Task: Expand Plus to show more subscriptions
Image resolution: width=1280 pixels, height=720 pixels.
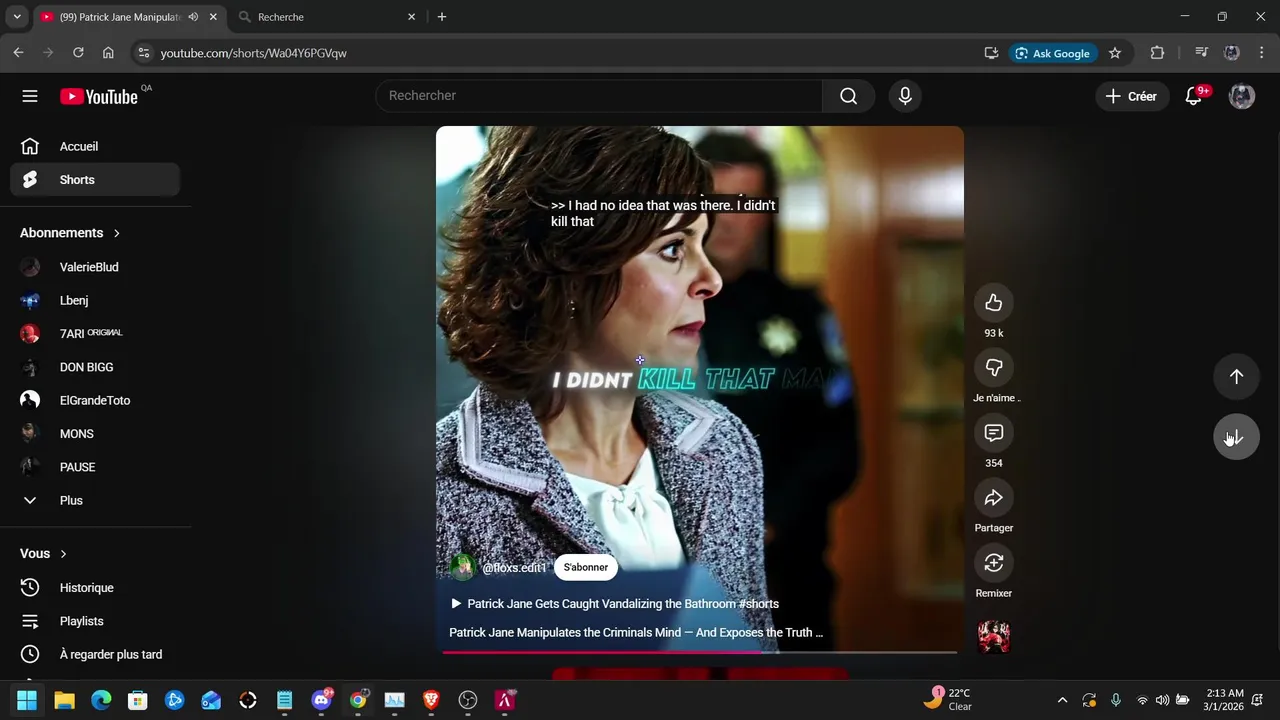Action: click(95, 500)
